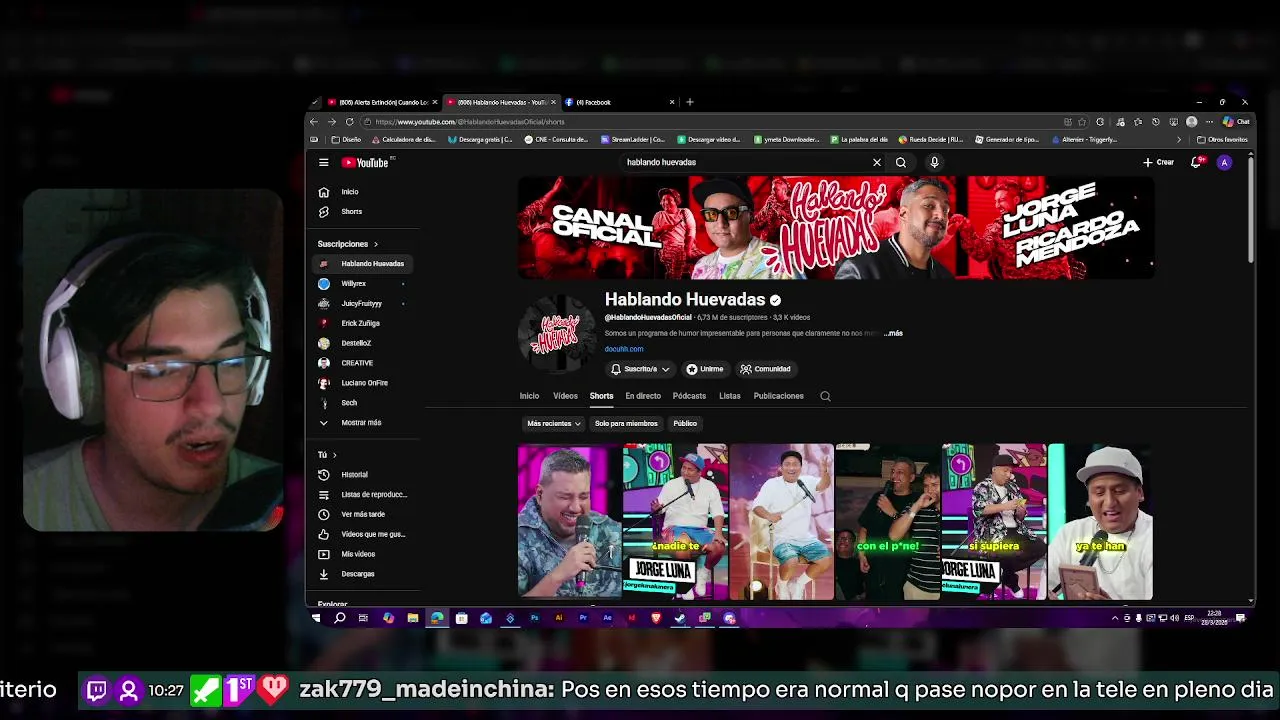
Task: Click the Crear button
Action: 1159,162
